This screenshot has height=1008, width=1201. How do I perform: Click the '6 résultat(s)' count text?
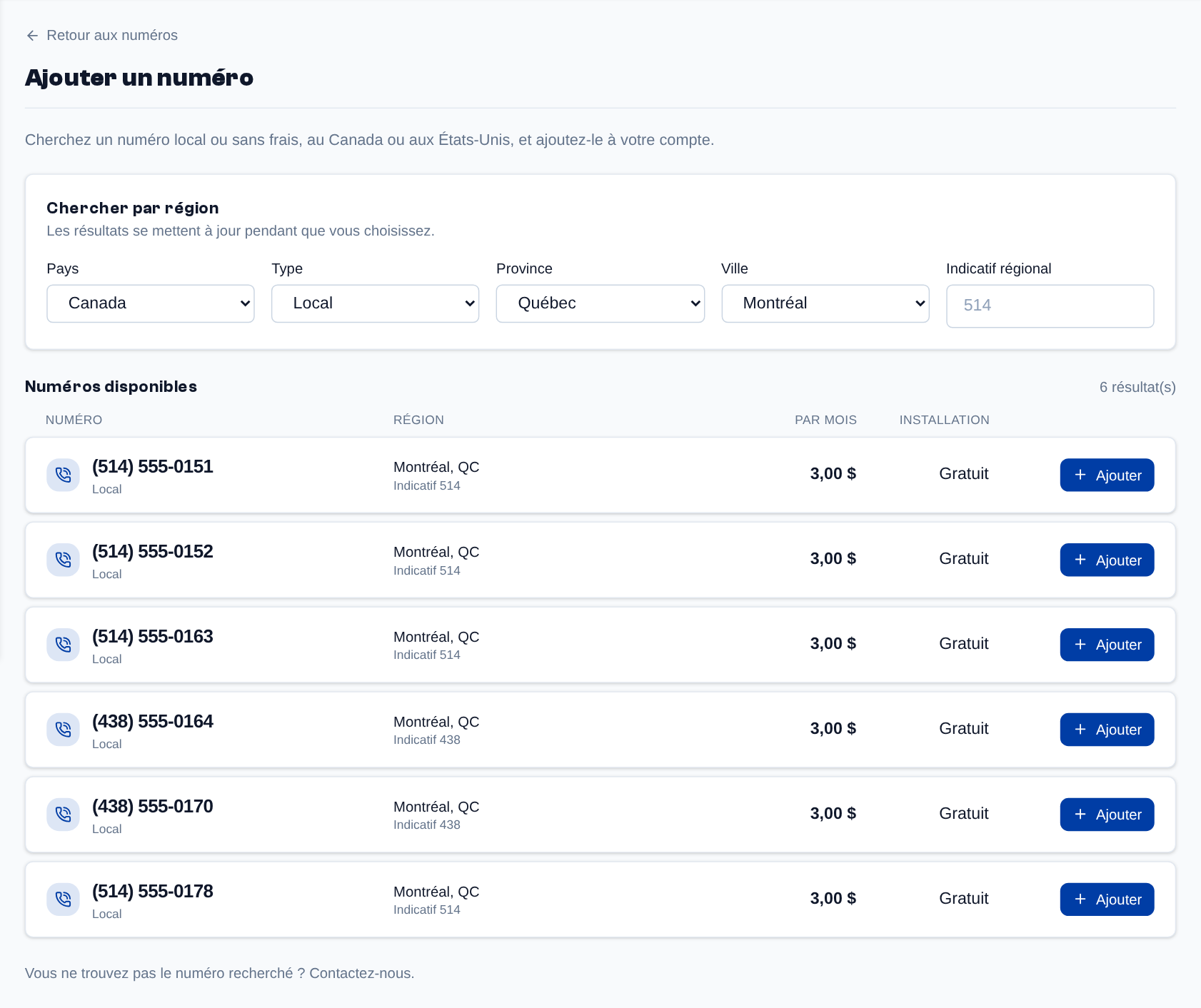coord(1137,387)
